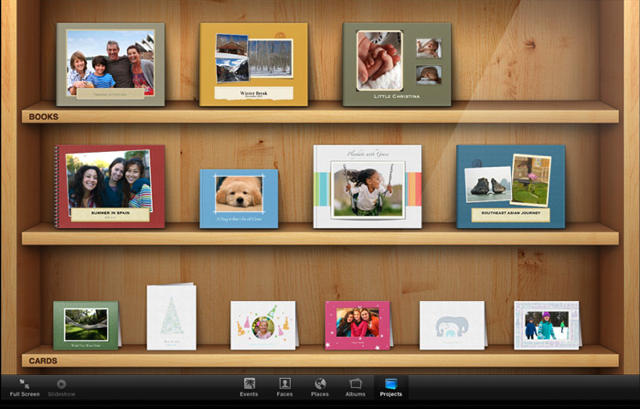The height and width of the screenshot is (409, 640).
Task: Select the Projects tab
Action: (391, 388)
